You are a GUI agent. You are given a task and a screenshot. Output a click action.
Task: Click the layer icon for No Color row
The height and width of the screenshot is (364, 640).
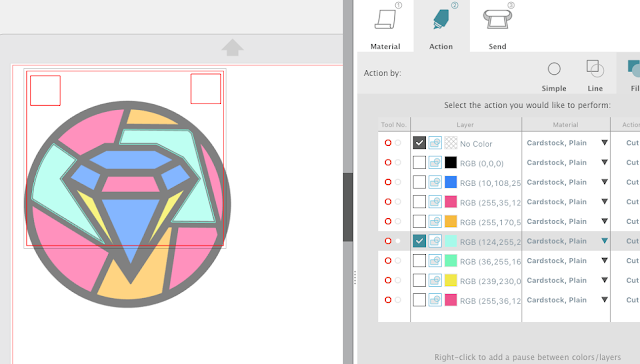(435, 143)
